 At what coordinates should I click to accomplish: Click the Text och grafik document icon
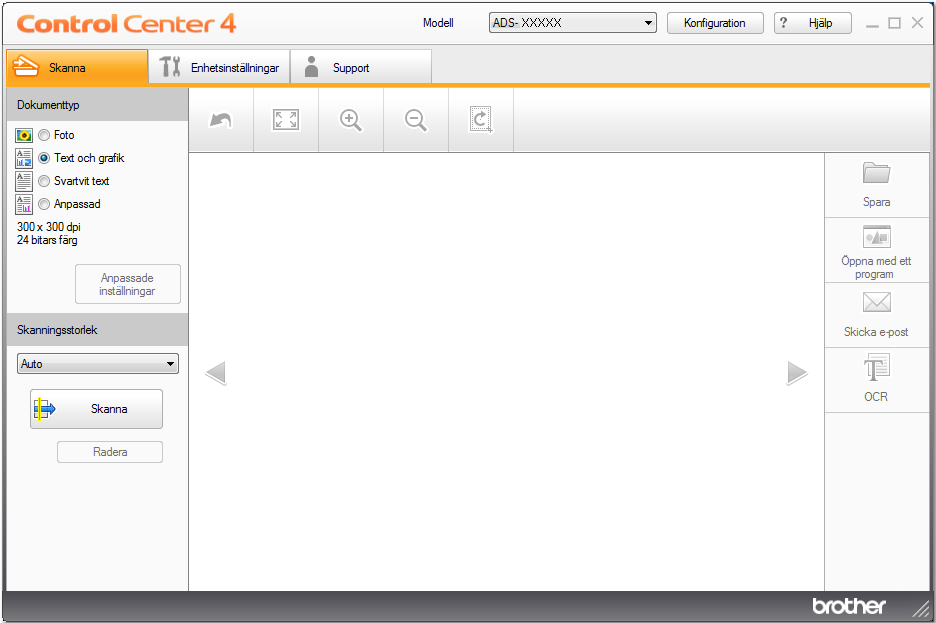[24, 158]
